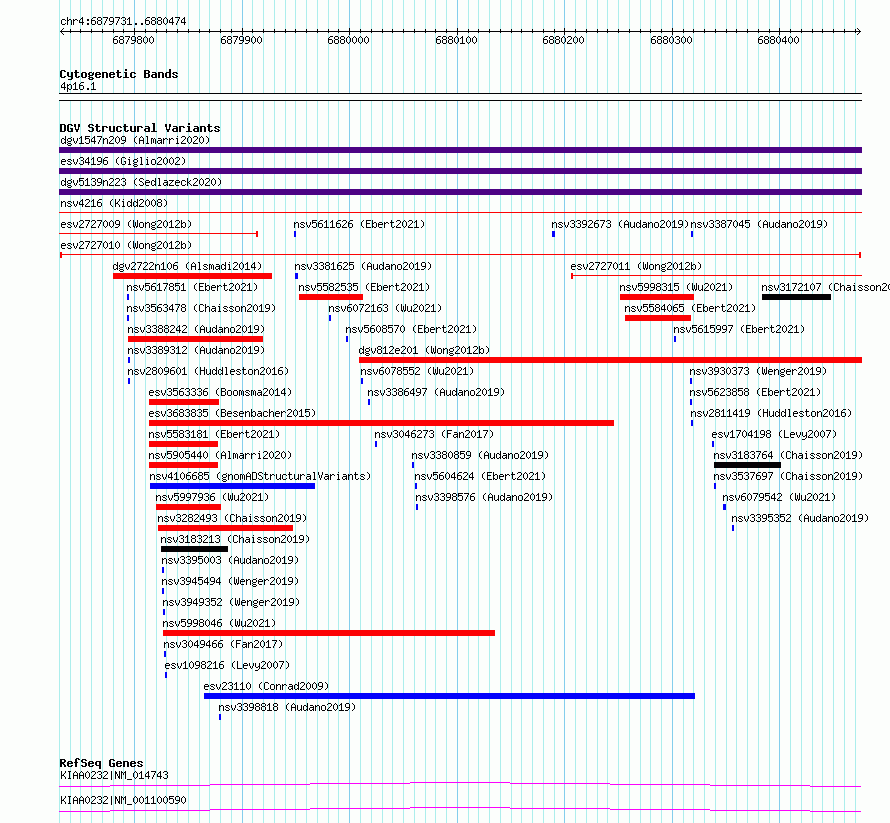Open nsv5608570 (Ebert2021) label
Image resolution: width=890 pixels, height=823 pixels.
tap(411, 329)
